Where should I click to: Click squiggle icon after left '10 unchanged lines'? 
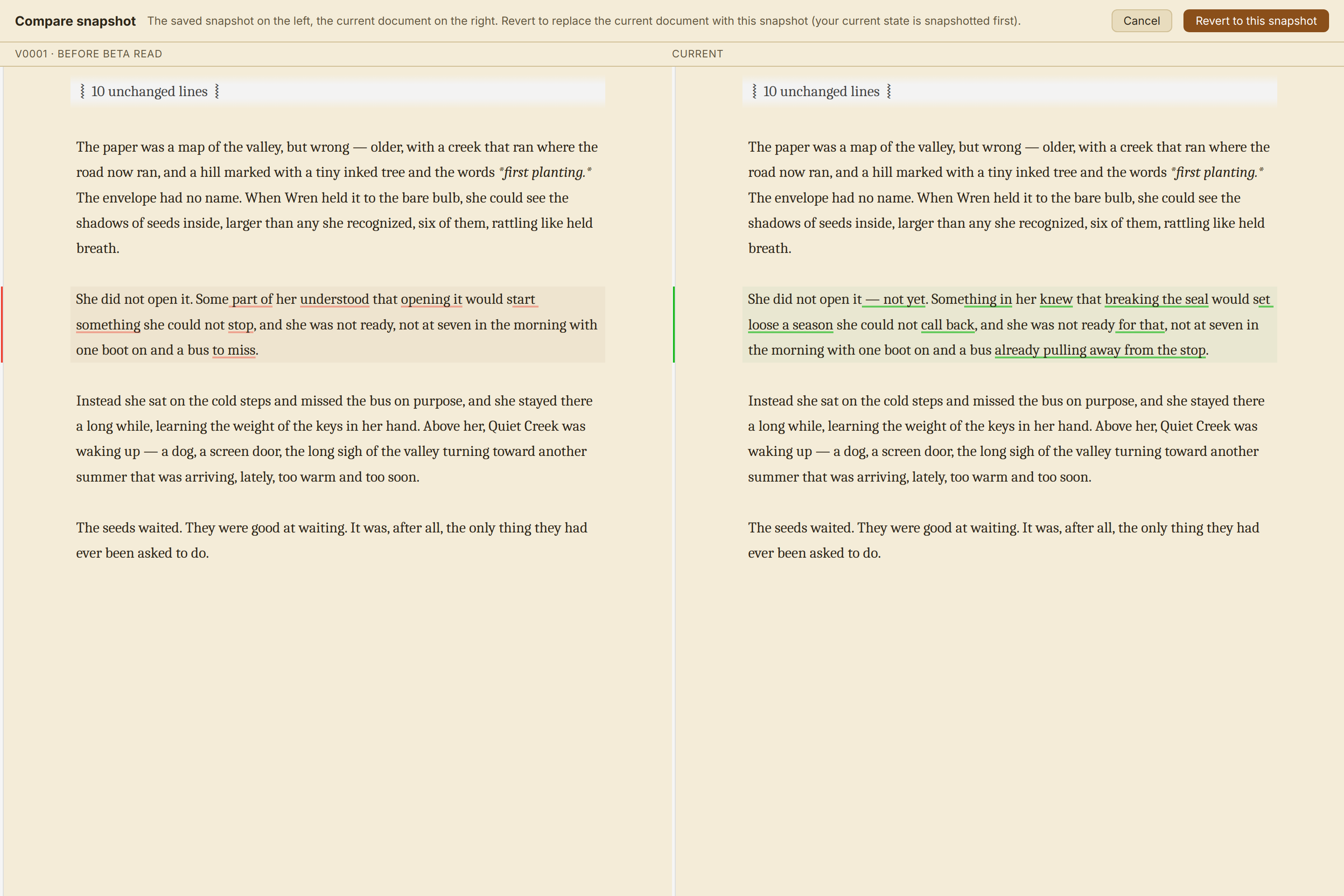[217, 91]
